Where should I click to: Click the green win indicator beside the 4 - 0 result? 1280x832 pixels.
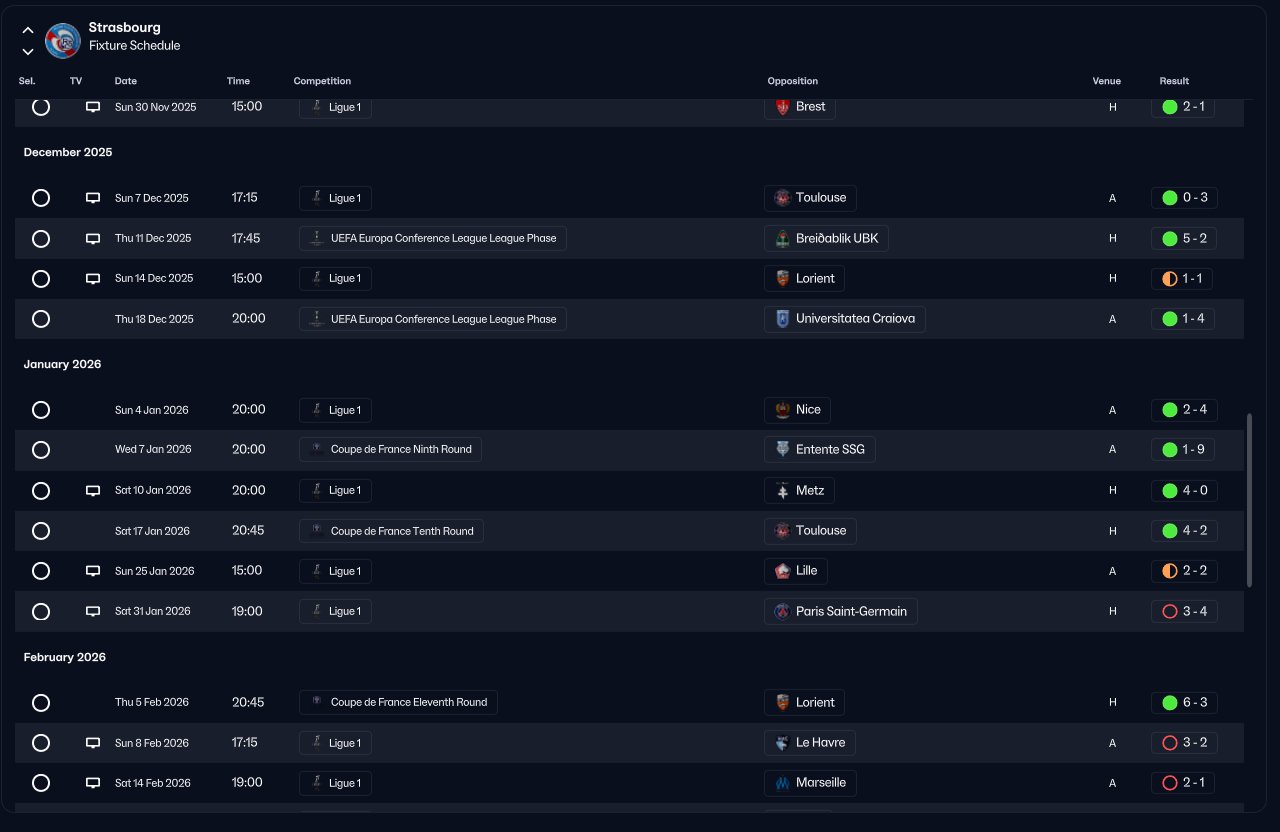[x=1170, y=491]
